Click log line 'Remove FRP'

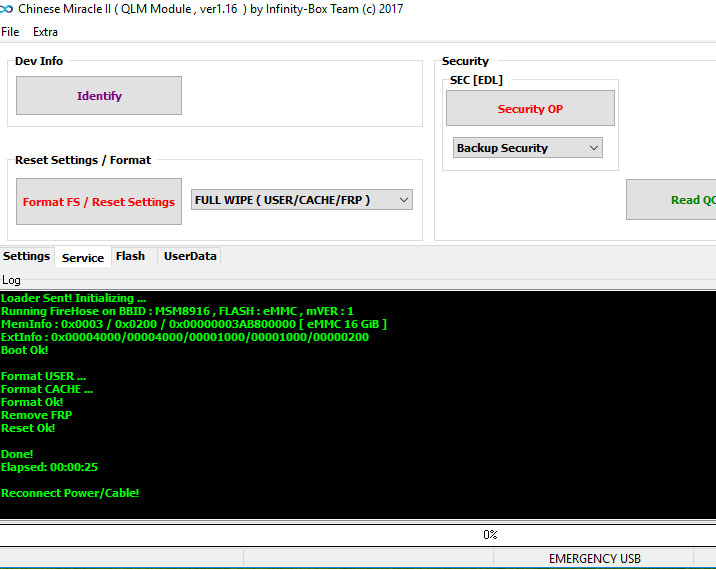click(37, 416)
